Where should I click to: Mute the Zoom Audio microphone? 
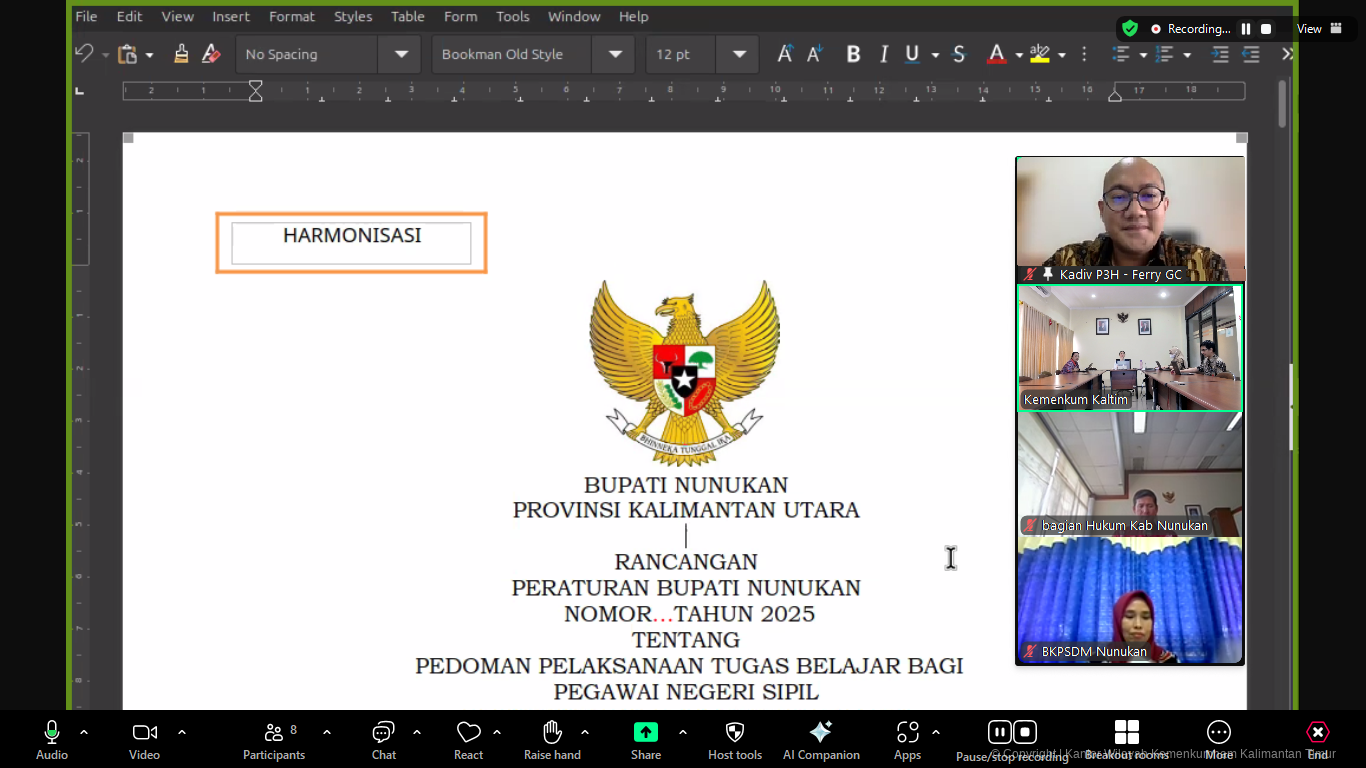click(x=52, y=740)
